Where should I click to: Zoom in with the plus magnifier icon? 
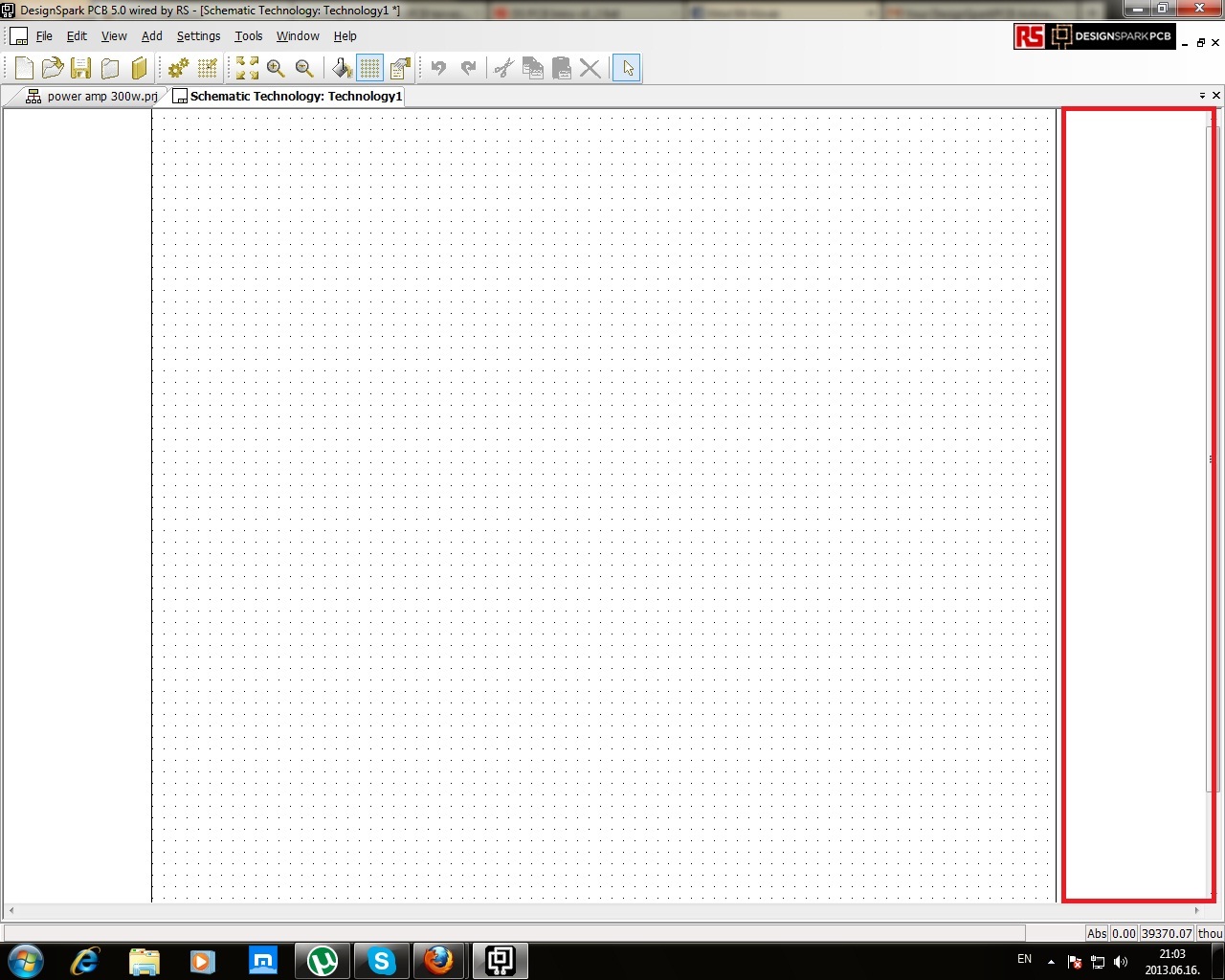pyautogui.click(x=276, y=68)
